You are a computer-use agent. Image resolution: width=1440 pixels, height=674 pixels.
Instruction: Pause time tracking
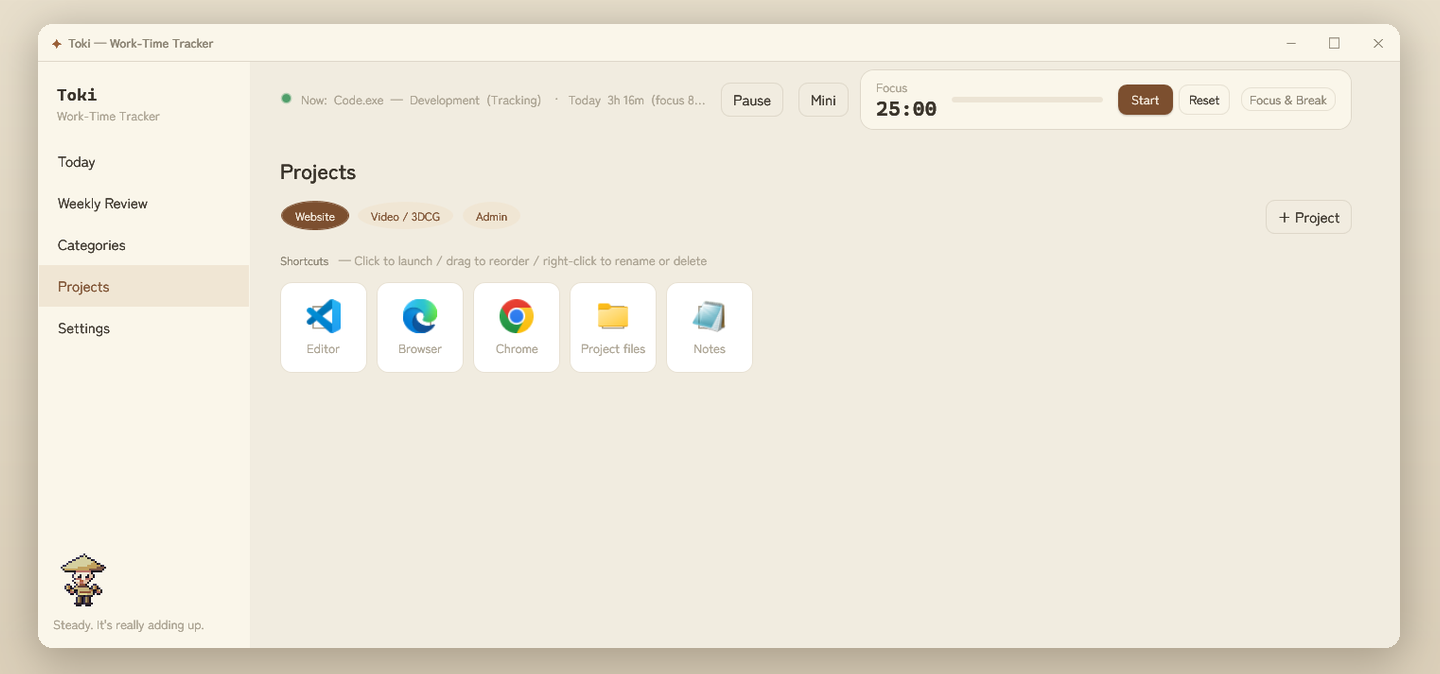tap(752, 100)
